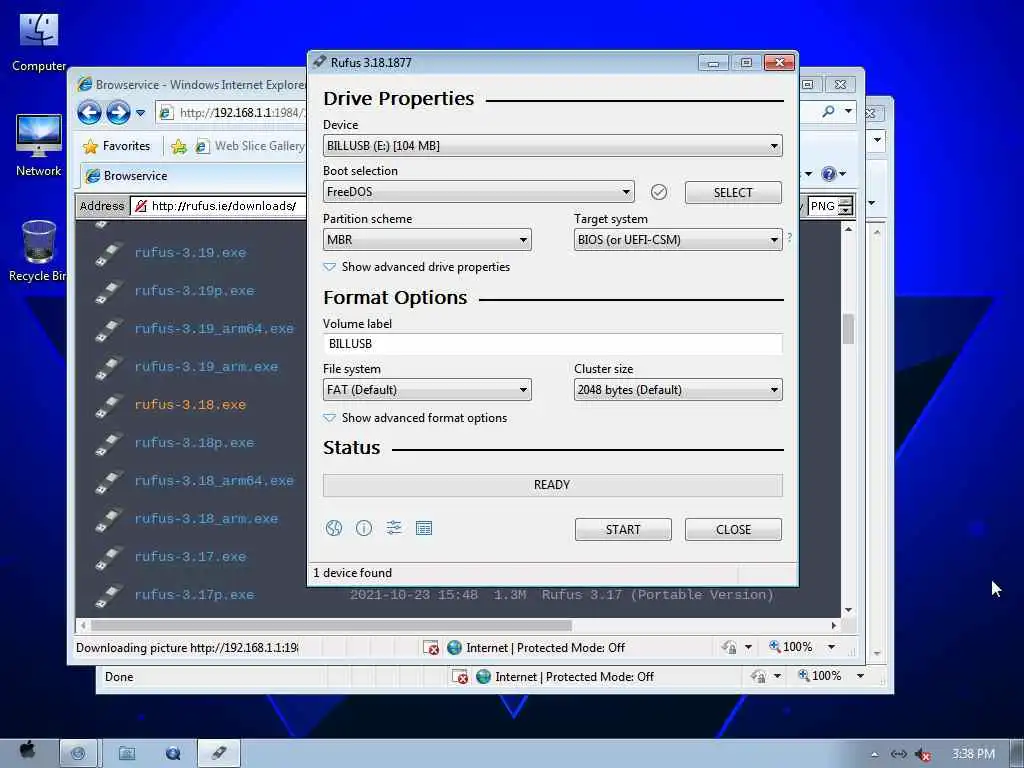Open recent pages dropdown next to Forward
The height and width of the screenshot is (768, 1024).
click(140, 113)
